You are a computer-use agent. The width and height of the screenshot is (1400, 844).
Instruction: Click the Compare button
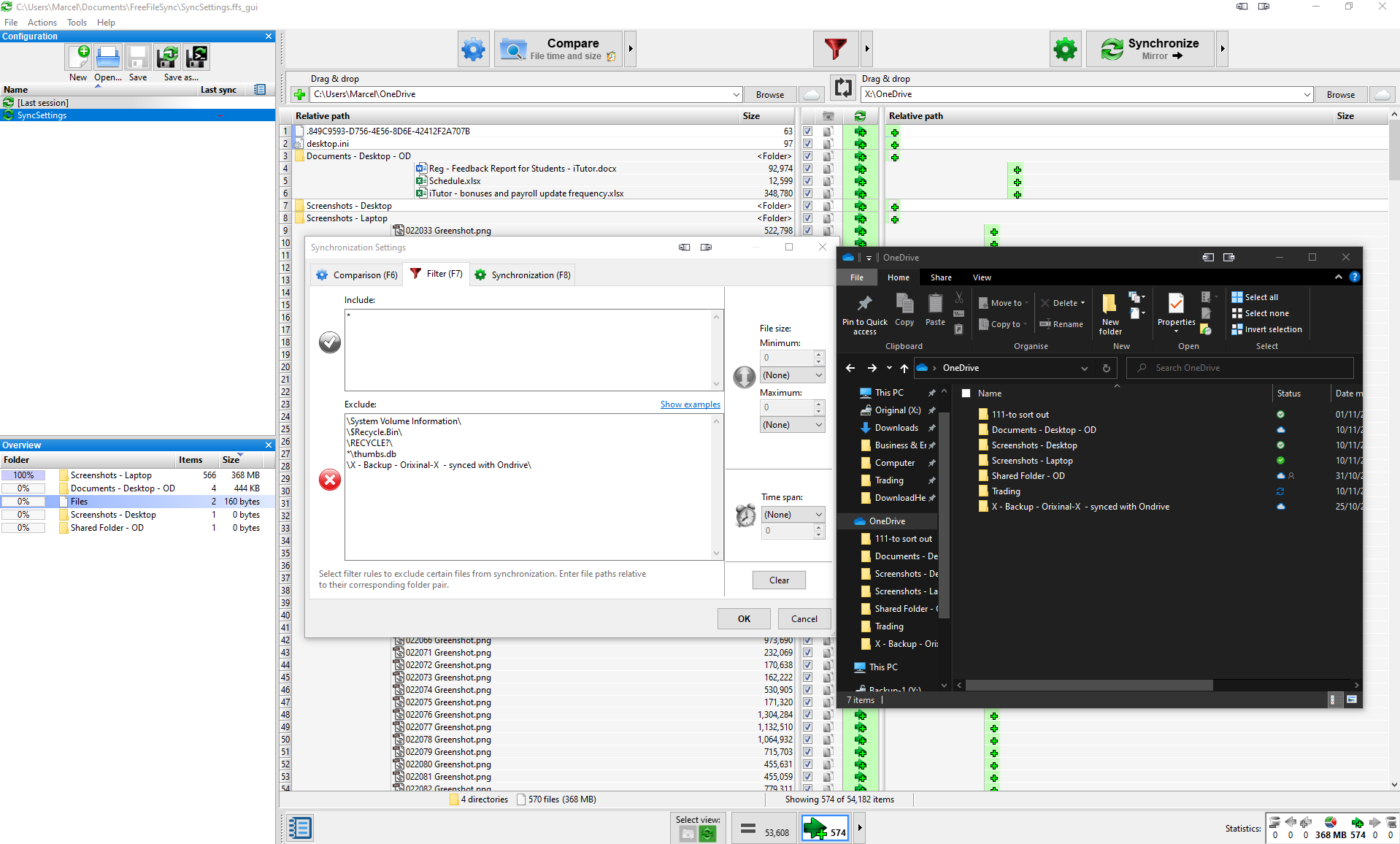tap(558, 49)
